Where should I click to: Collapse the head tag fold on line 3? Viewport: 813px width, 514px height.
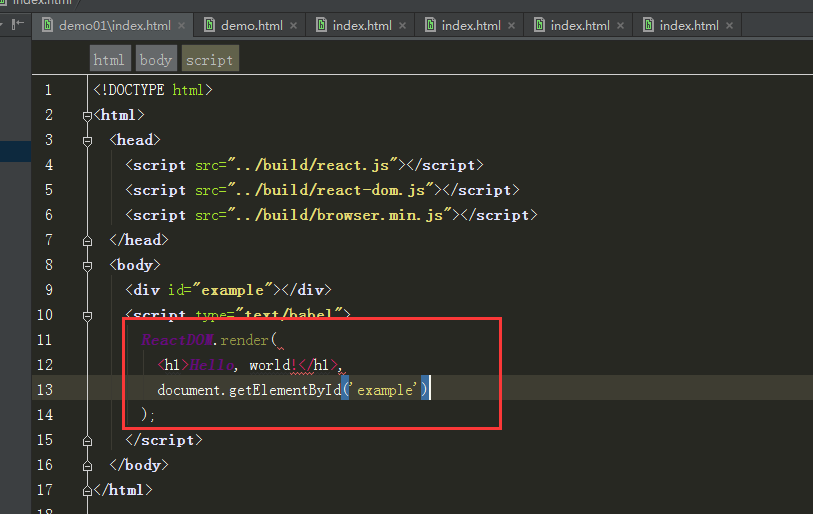pos(87,141)
